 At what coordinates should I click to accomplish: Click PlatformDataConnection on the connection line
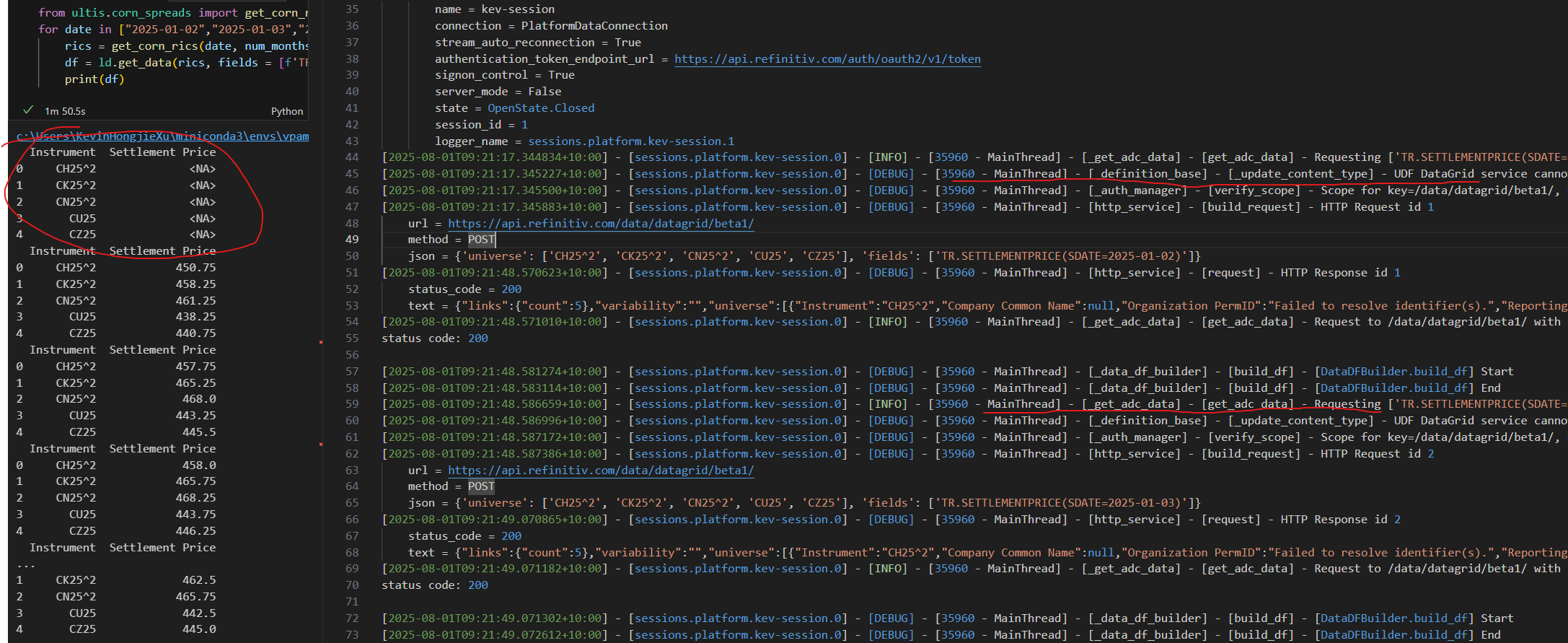click(x=594, y=26)
